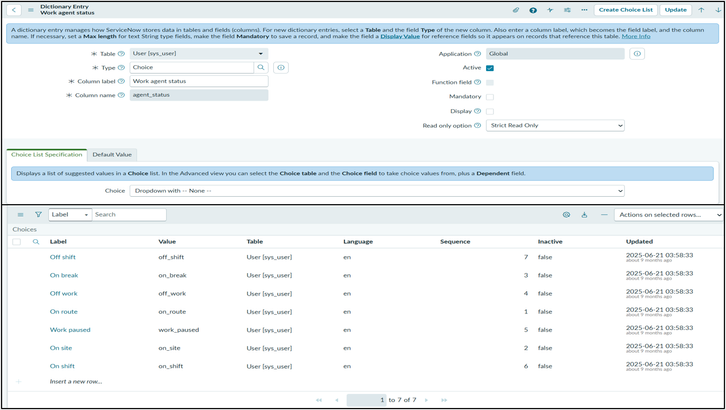The image size is (726, 410).
Task: Tick the Display checkbox
Action: [490, 111]
